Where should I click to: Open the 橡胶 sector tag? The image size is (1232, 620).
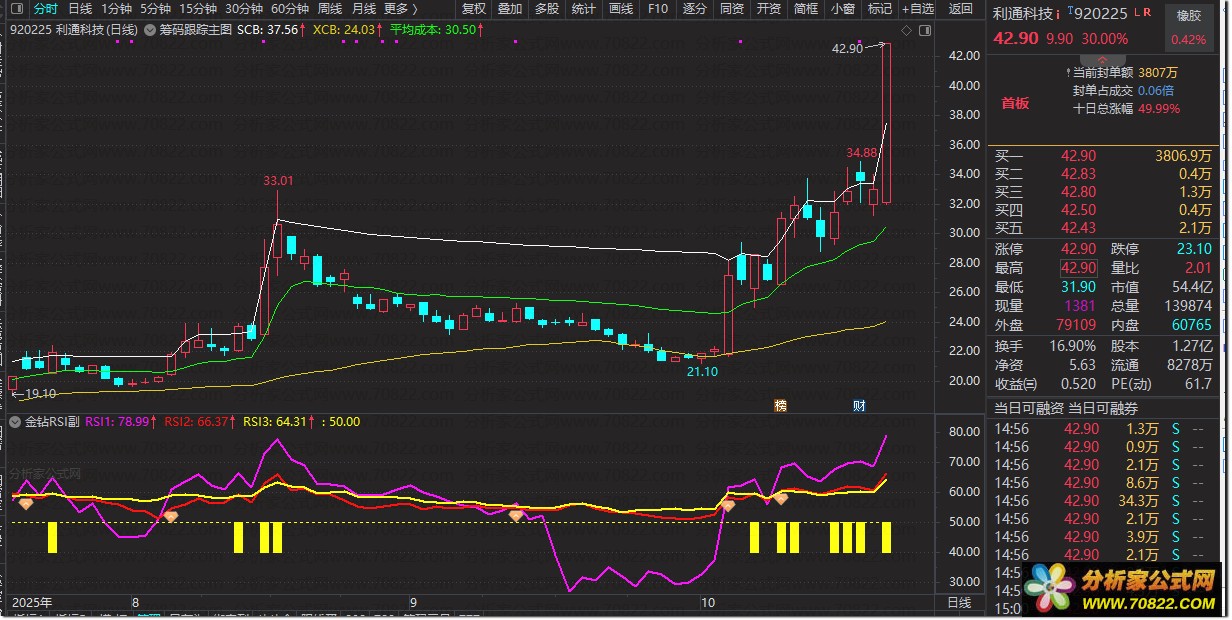(x=1188, y=16)
